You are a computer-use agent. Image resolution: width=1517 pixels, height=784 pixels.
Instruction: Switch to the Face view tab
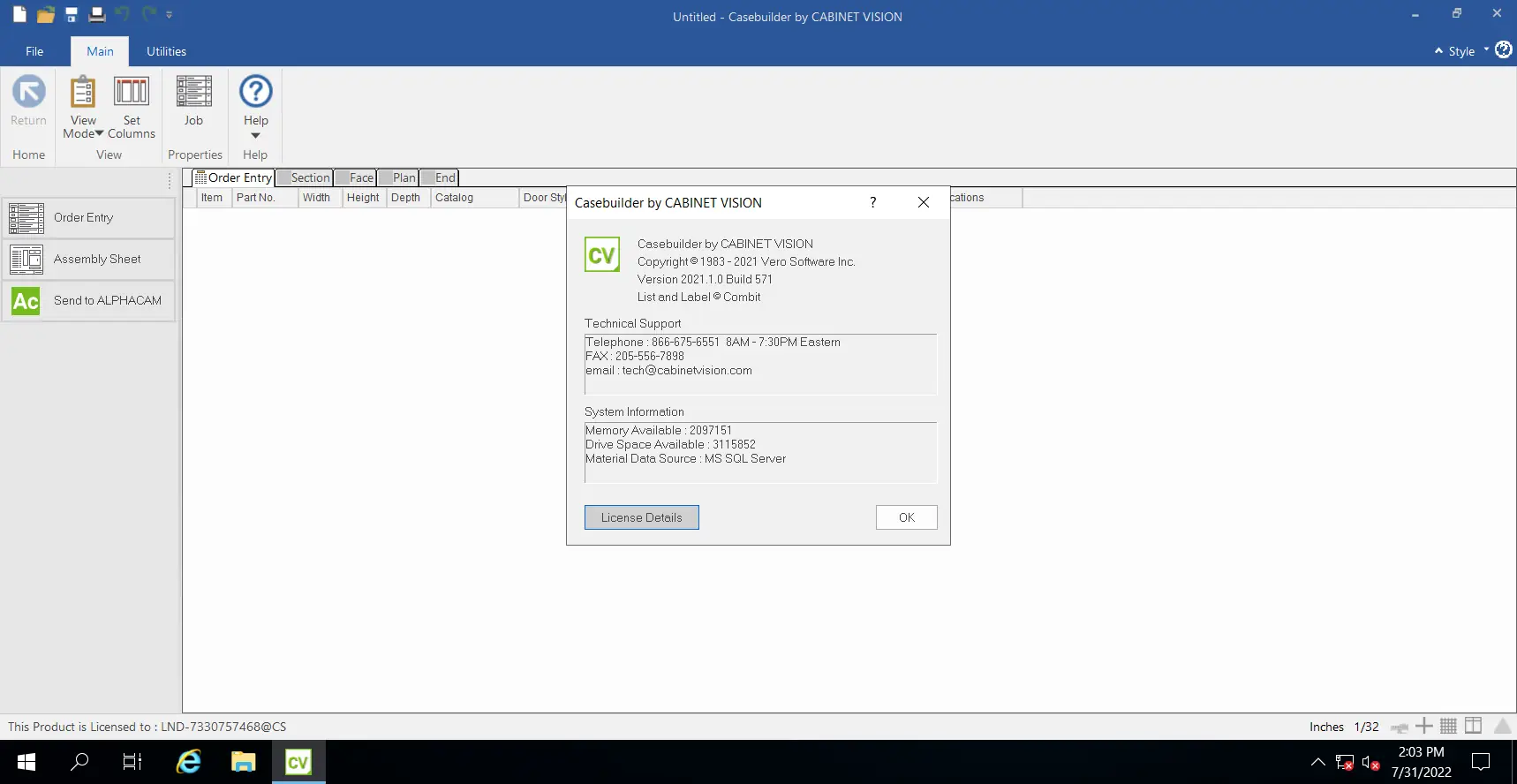[x=355, y=177]
